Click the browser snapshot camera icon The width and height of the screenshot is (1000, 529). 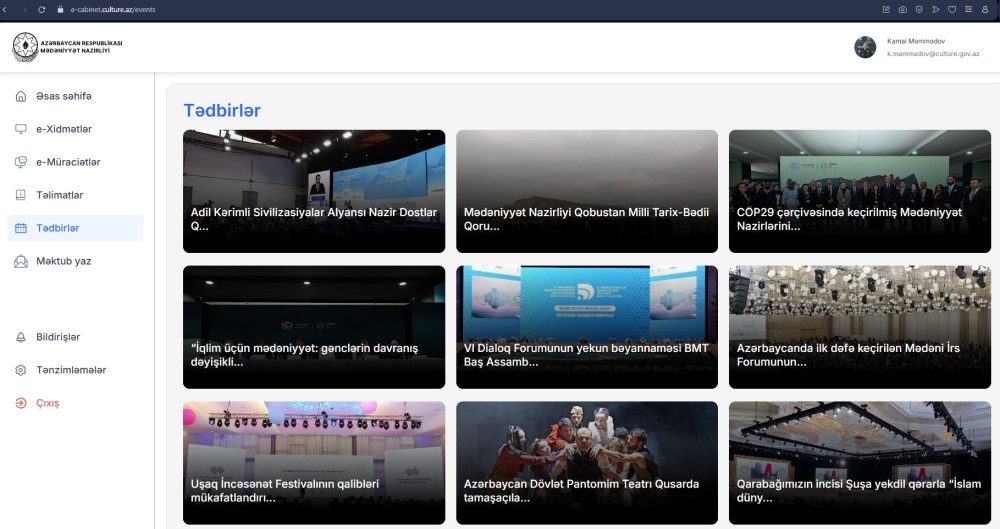click(903, 9)
